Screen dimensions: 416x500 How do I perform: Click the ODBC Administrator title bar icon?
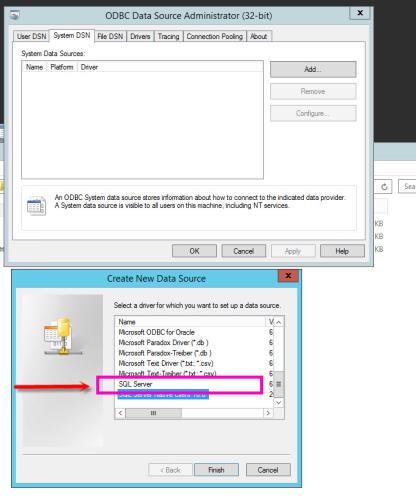click(15, 15)
